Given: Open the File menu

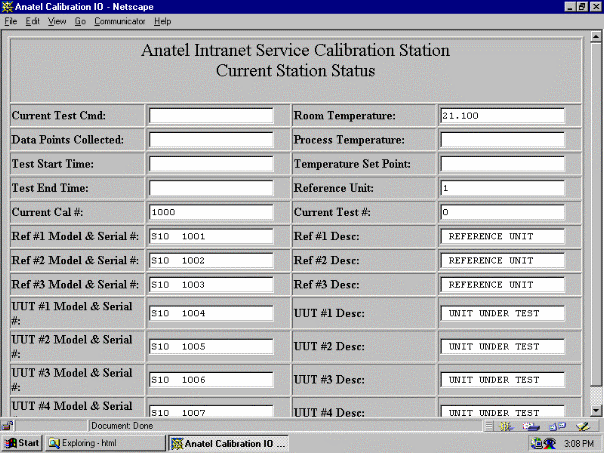Looking at the screenshot, I should pyautogui.click(x=10, y=21).
